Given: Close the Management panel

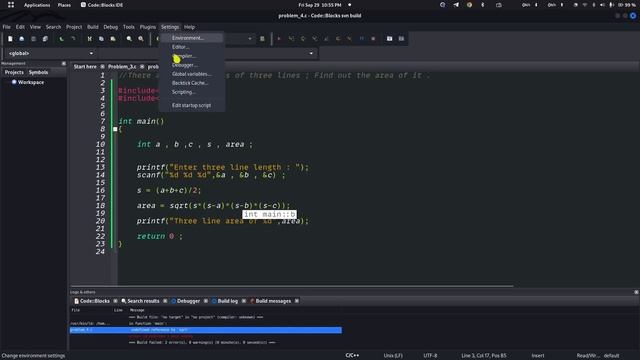Looking at the screenshot, I should (x=64, y=64).
